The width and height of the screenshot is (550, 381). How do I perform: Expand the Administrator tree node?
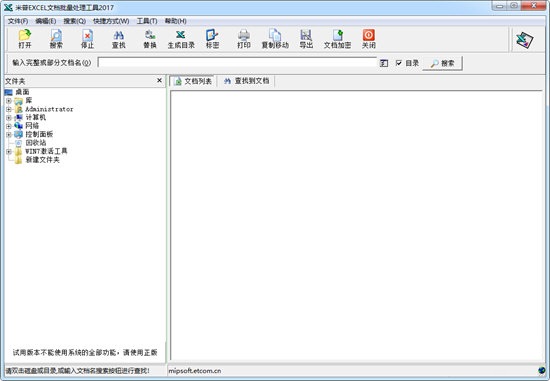pos(9,109)
